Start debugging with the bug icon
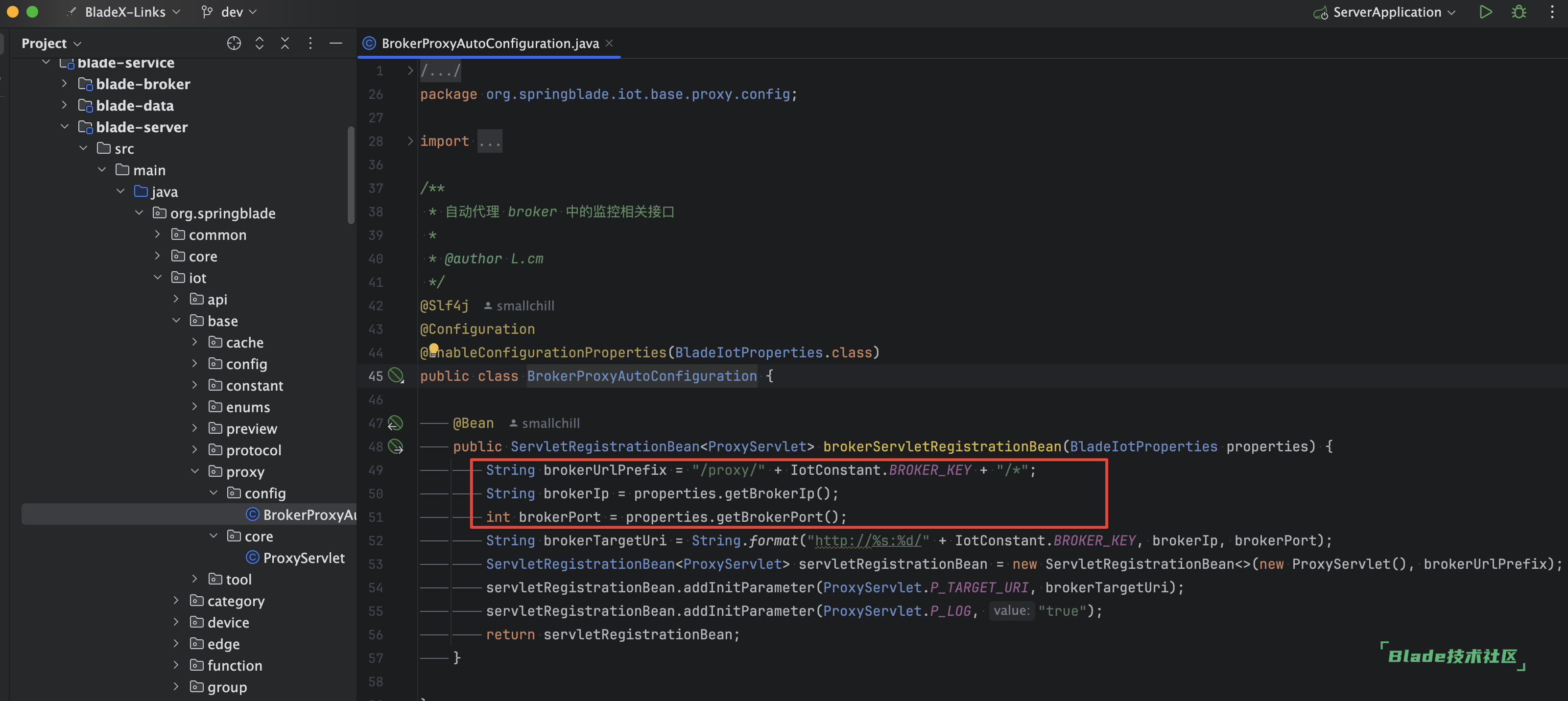Image resolution: width=1568 pixels, height=701 pixels. (x=1520, y=12)
